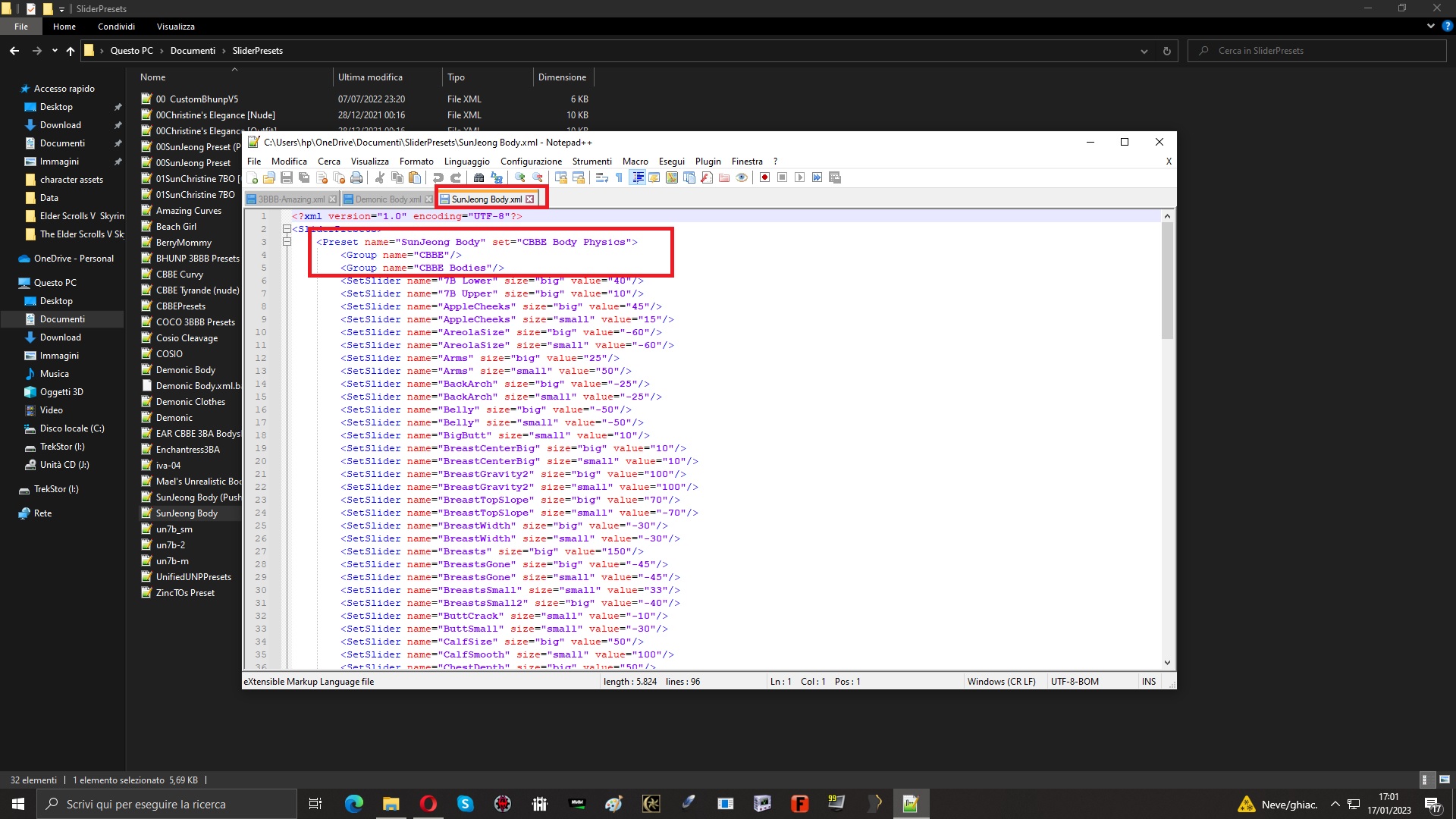Select the Amazing Curves file in Explorer
This screenshot has width=1456, height=819.
(190, 211)
